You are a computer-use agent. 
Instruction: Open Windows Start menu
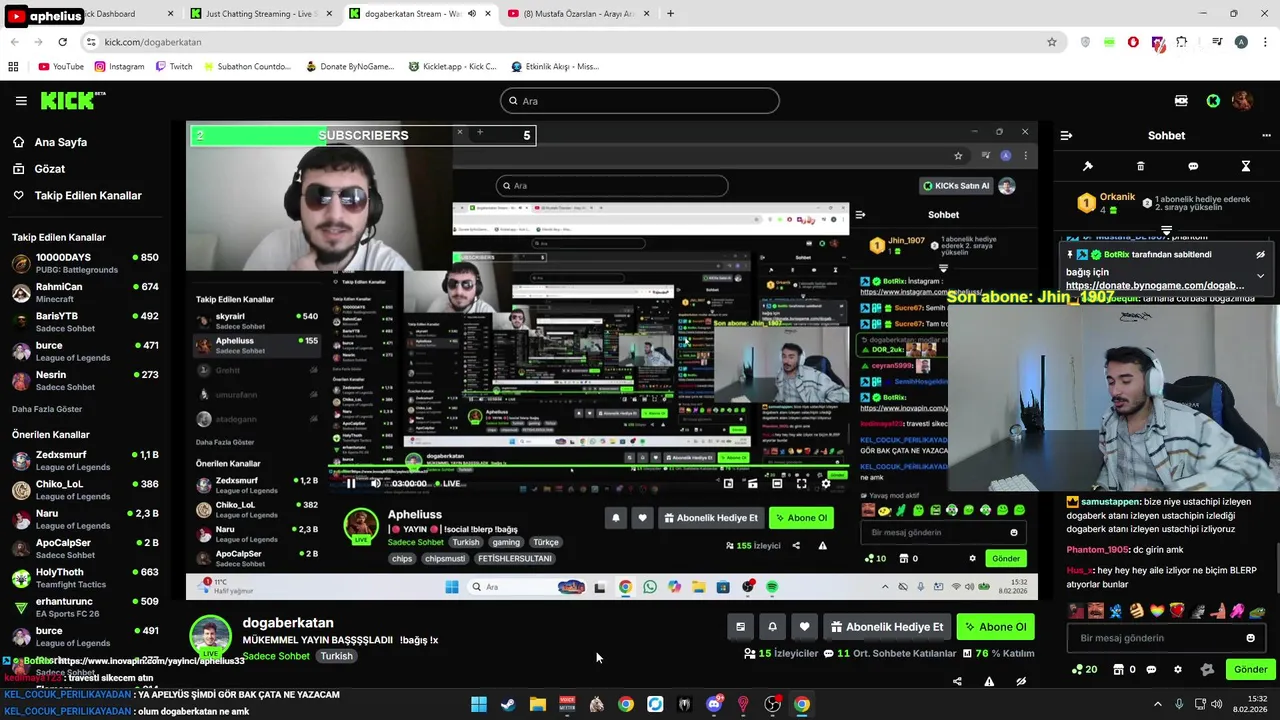pos(479,704)
